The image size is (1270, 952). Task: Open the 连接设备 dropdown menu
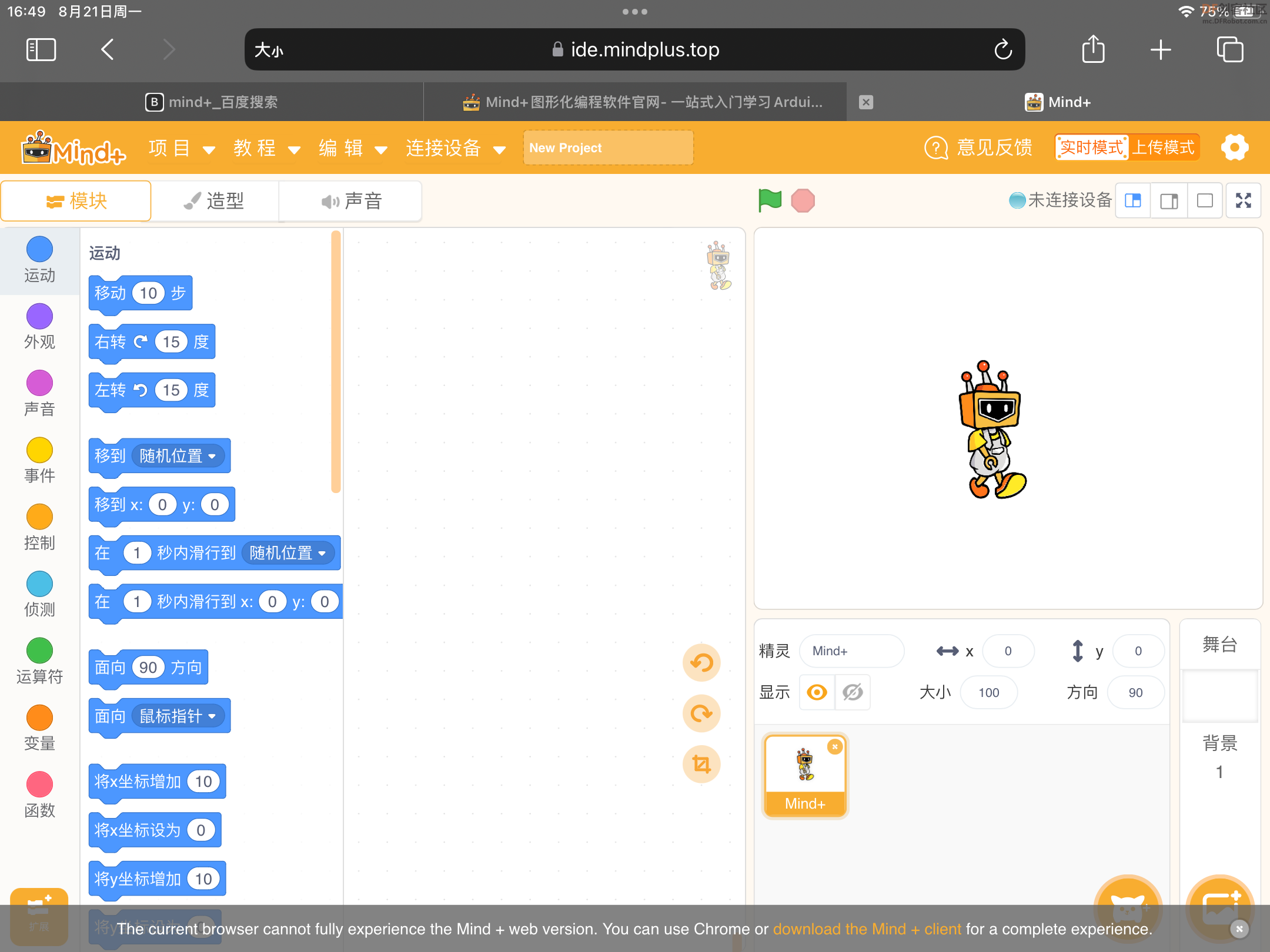[x=456, y=148]
